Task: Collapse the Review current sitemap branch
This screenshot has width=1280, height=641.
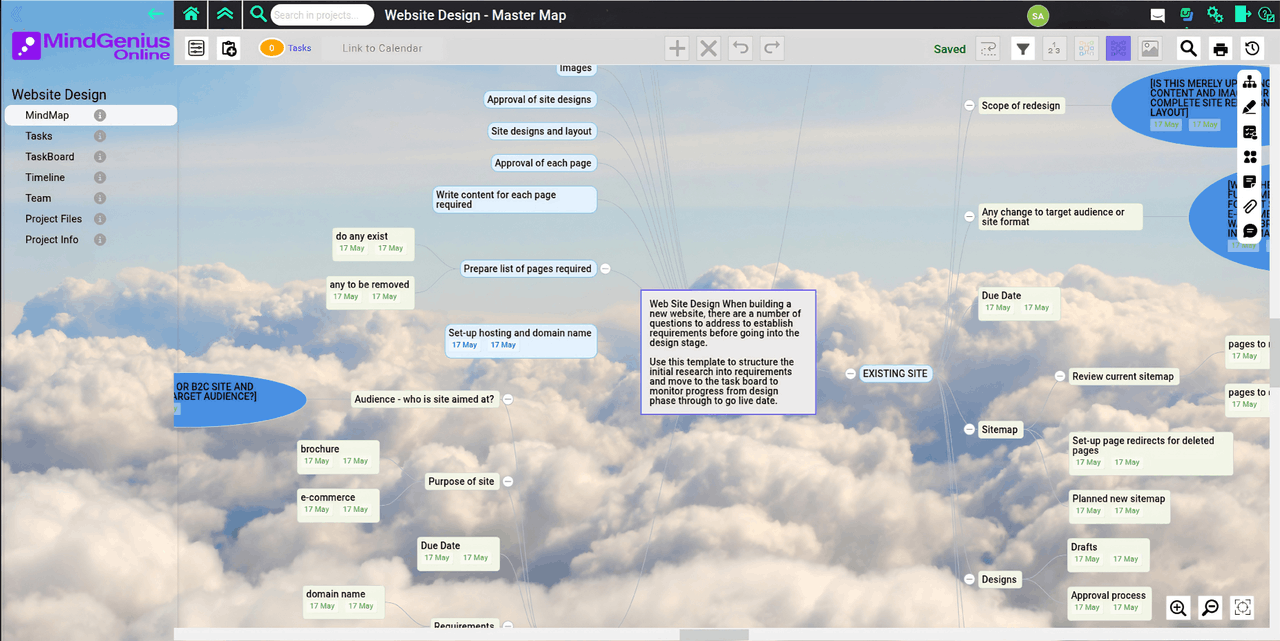Action: coord(1060,376)
